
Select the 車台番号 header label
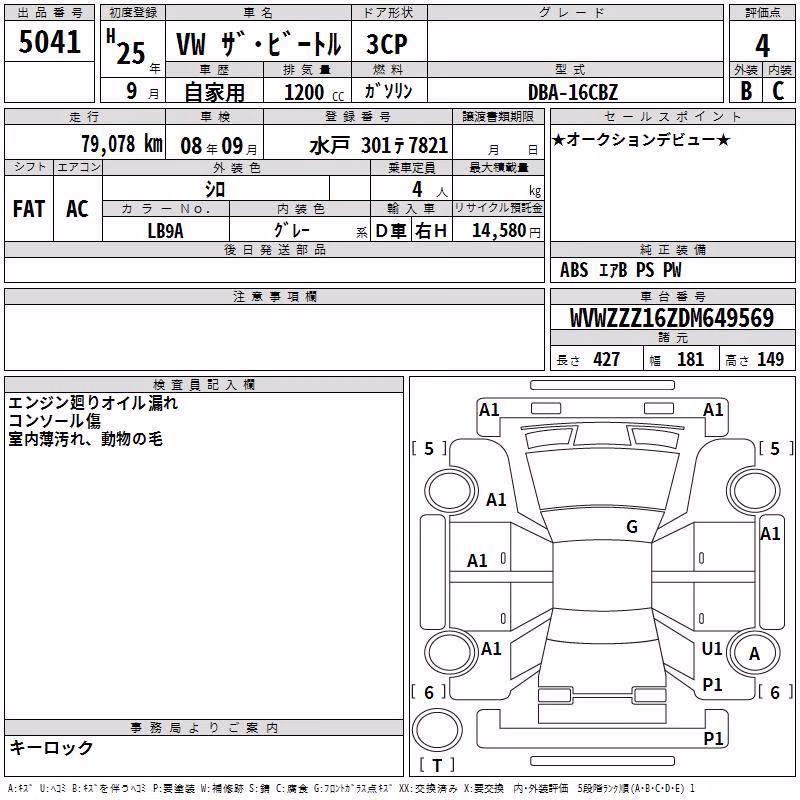(x=672, y=296)
